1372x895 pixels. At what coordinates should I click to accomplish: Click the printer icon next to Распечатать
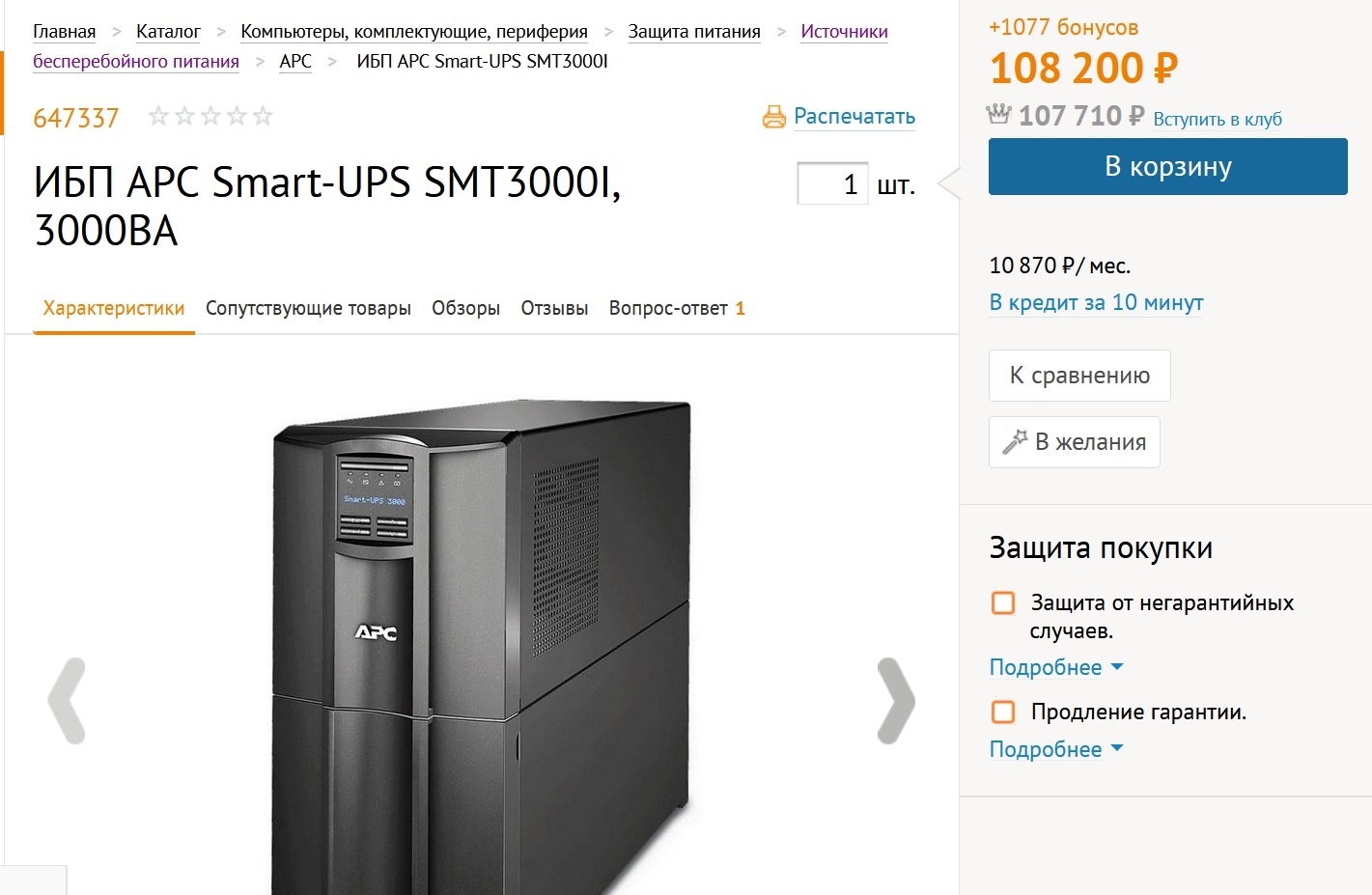(773, 118)
